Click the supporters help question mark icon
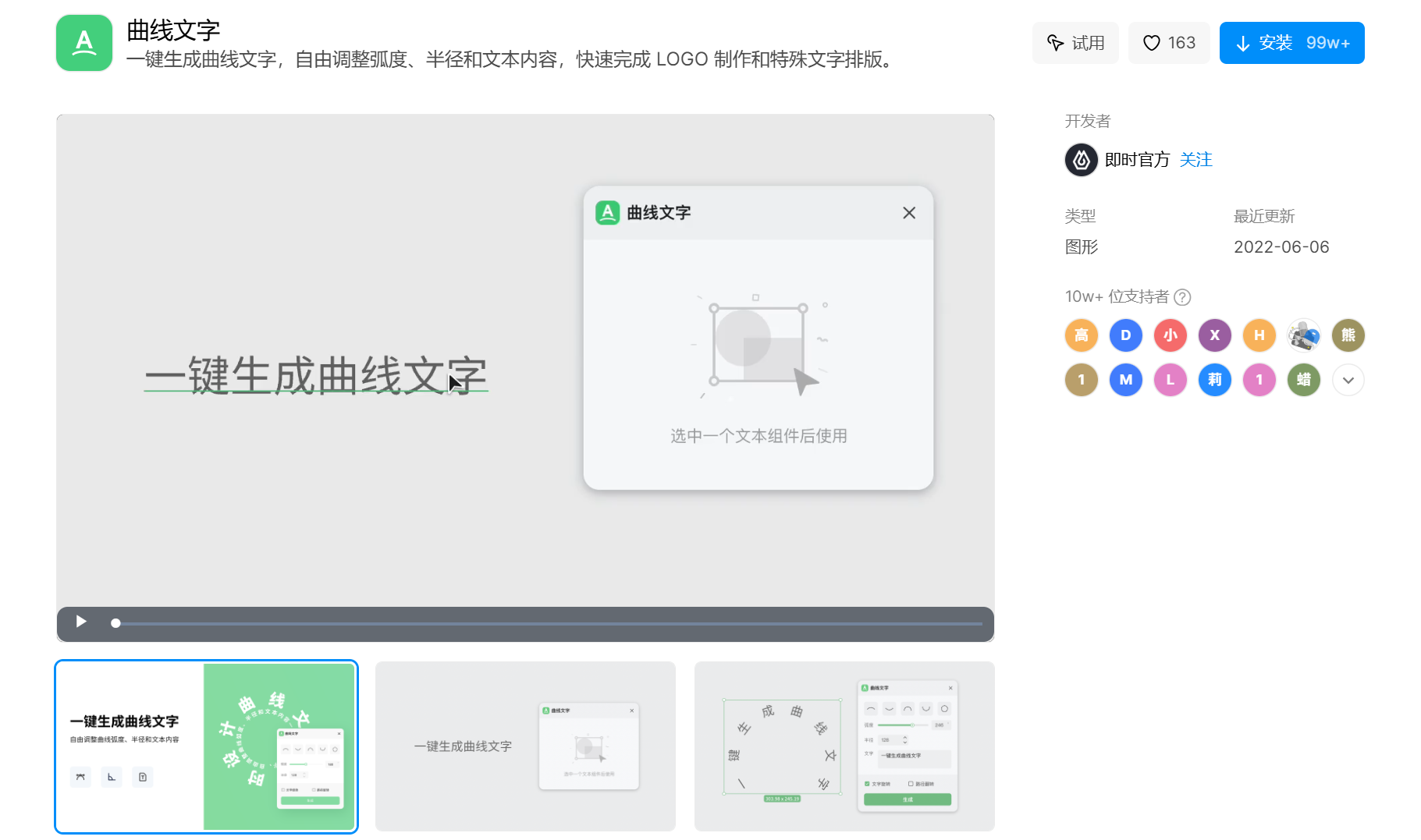This screenshot has height=840, width=1421. point(1182,297)
